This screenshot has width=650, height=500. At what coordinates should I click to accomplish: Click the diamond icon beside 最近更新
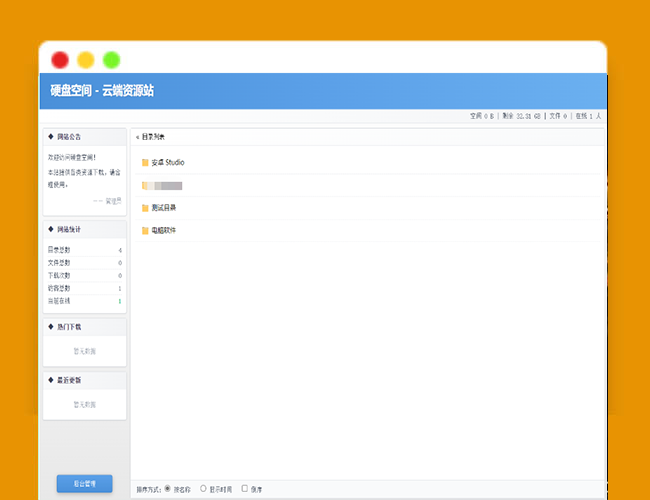[51, 380]
